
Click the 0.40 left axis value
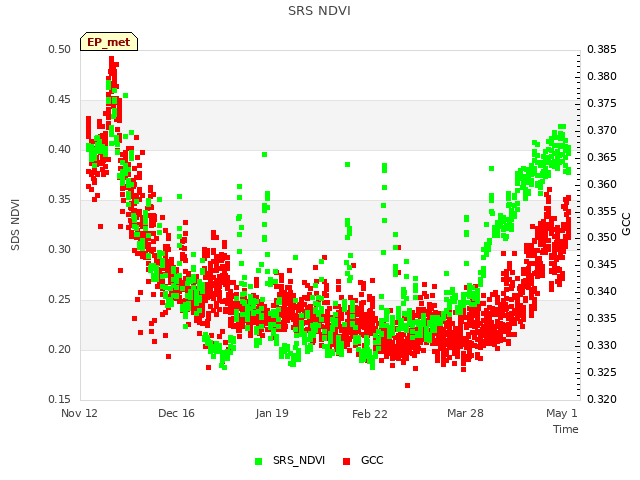pos(60,149)
